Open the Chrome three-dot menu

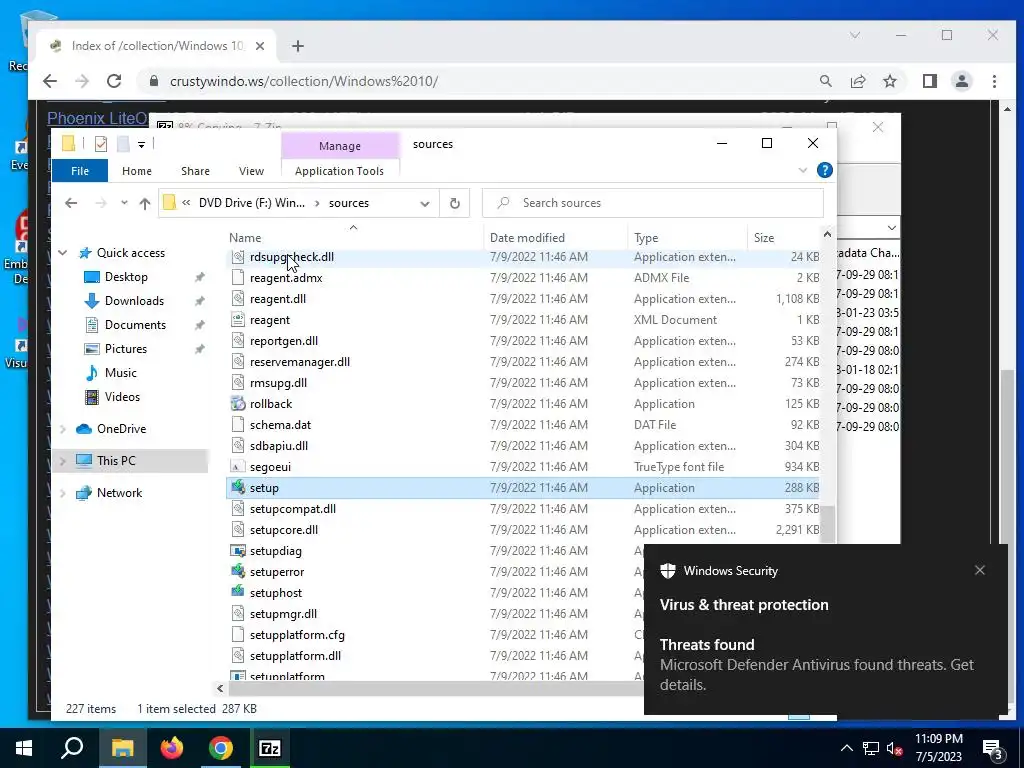[x=994, y=81]
